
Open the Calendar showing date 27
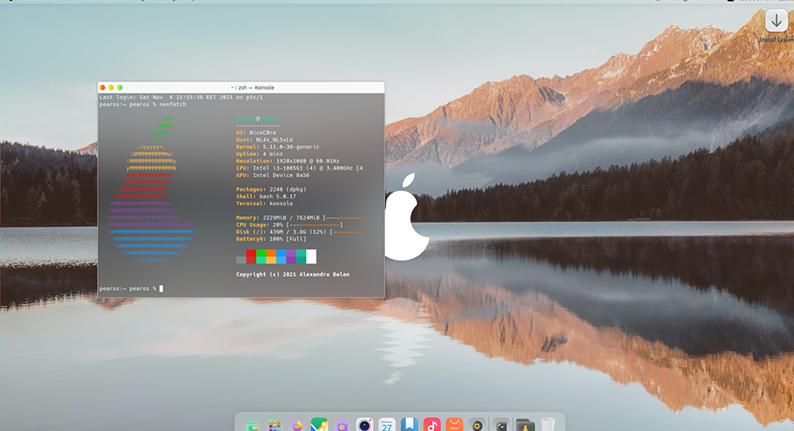(387, 425)
